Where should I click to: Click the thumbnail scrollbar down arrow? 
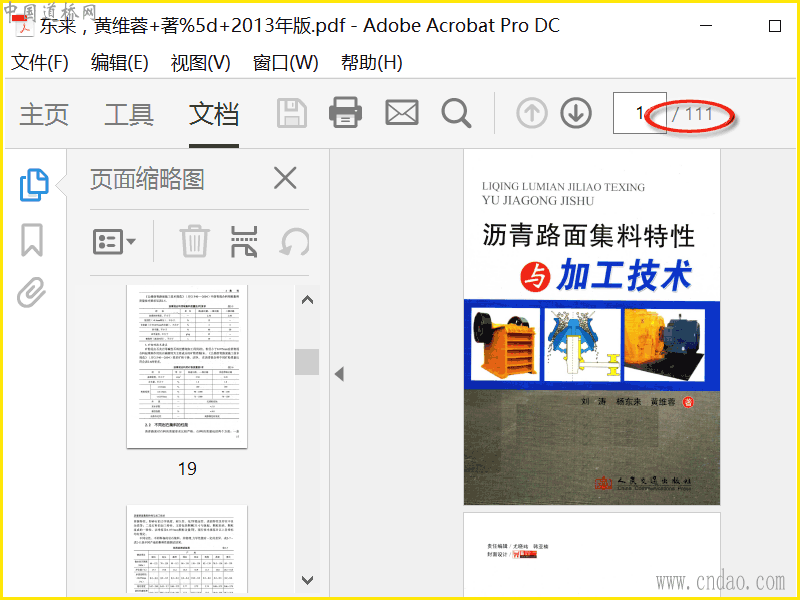tap(307, 580)
